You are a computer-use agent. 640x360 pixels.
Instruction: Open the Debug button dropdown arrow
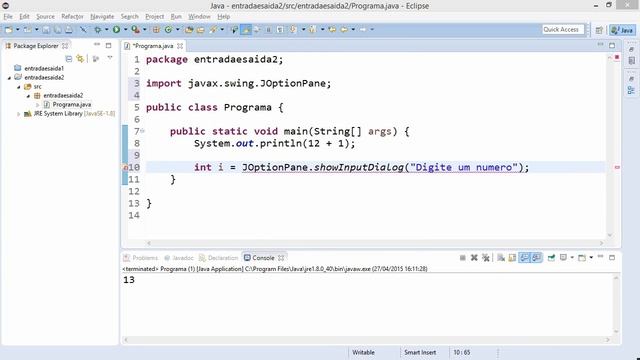click(107, 29)
